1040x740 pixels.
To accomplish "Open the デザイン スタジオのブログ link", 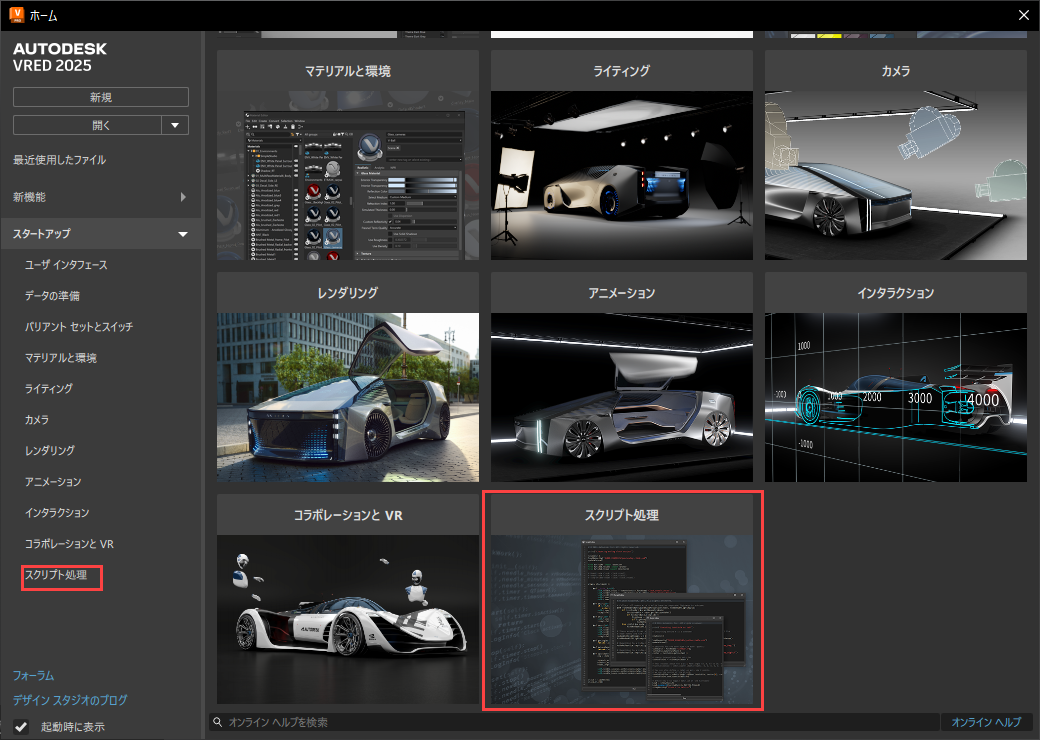I will click(70, 700).
